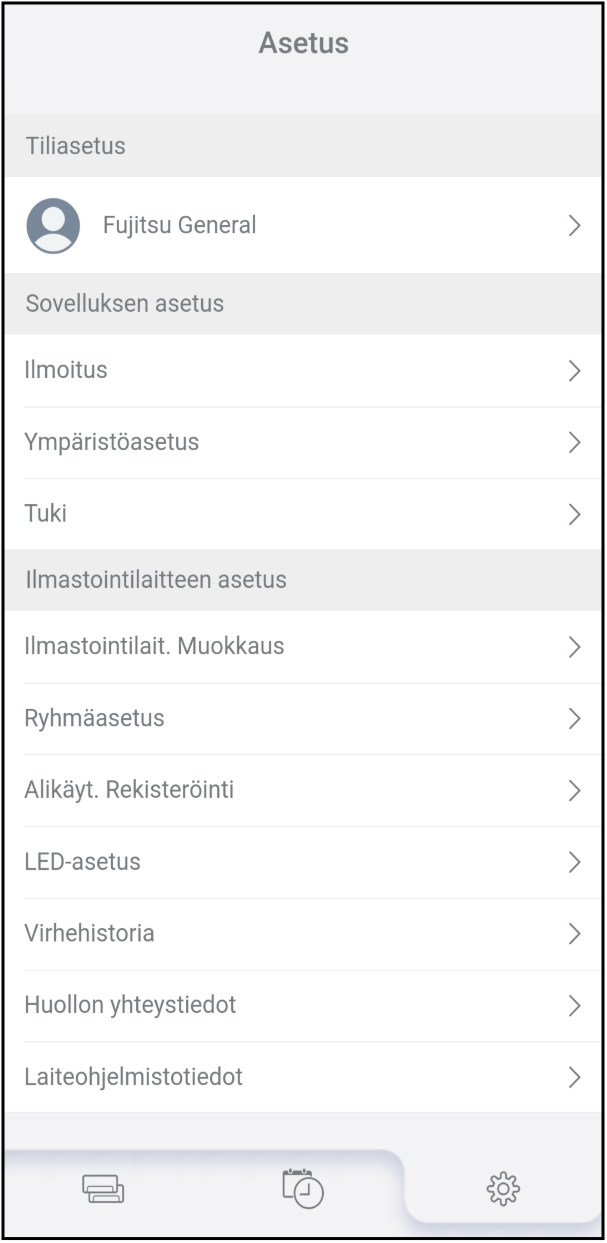This screenshot has height=1243, width=607.
Task: Choose Alikäyt. Rekisteröinti
Action: tap(303, 791)
